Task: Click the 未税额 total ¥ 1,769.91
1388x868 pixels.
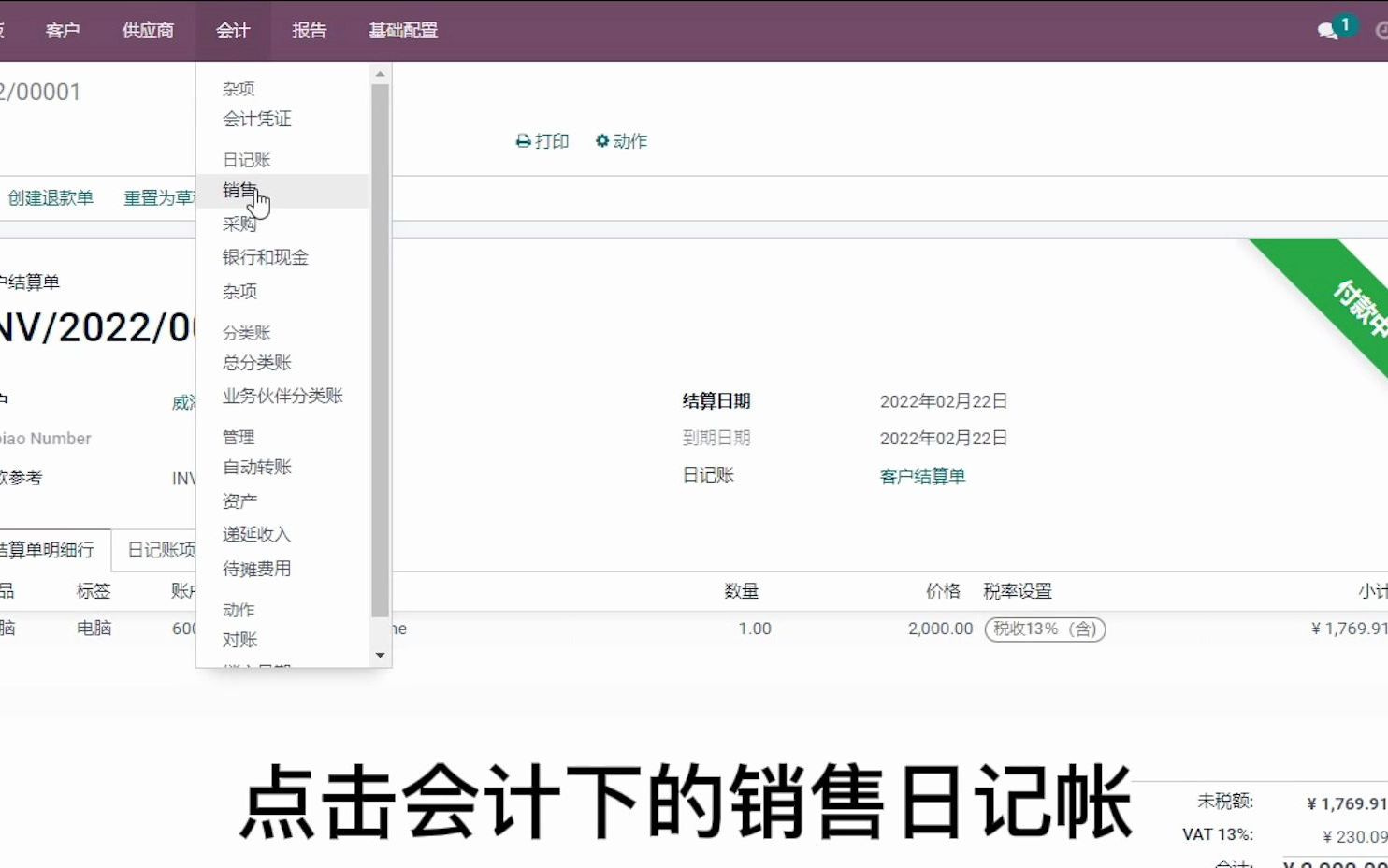Action: click(x=1346, y=803)
